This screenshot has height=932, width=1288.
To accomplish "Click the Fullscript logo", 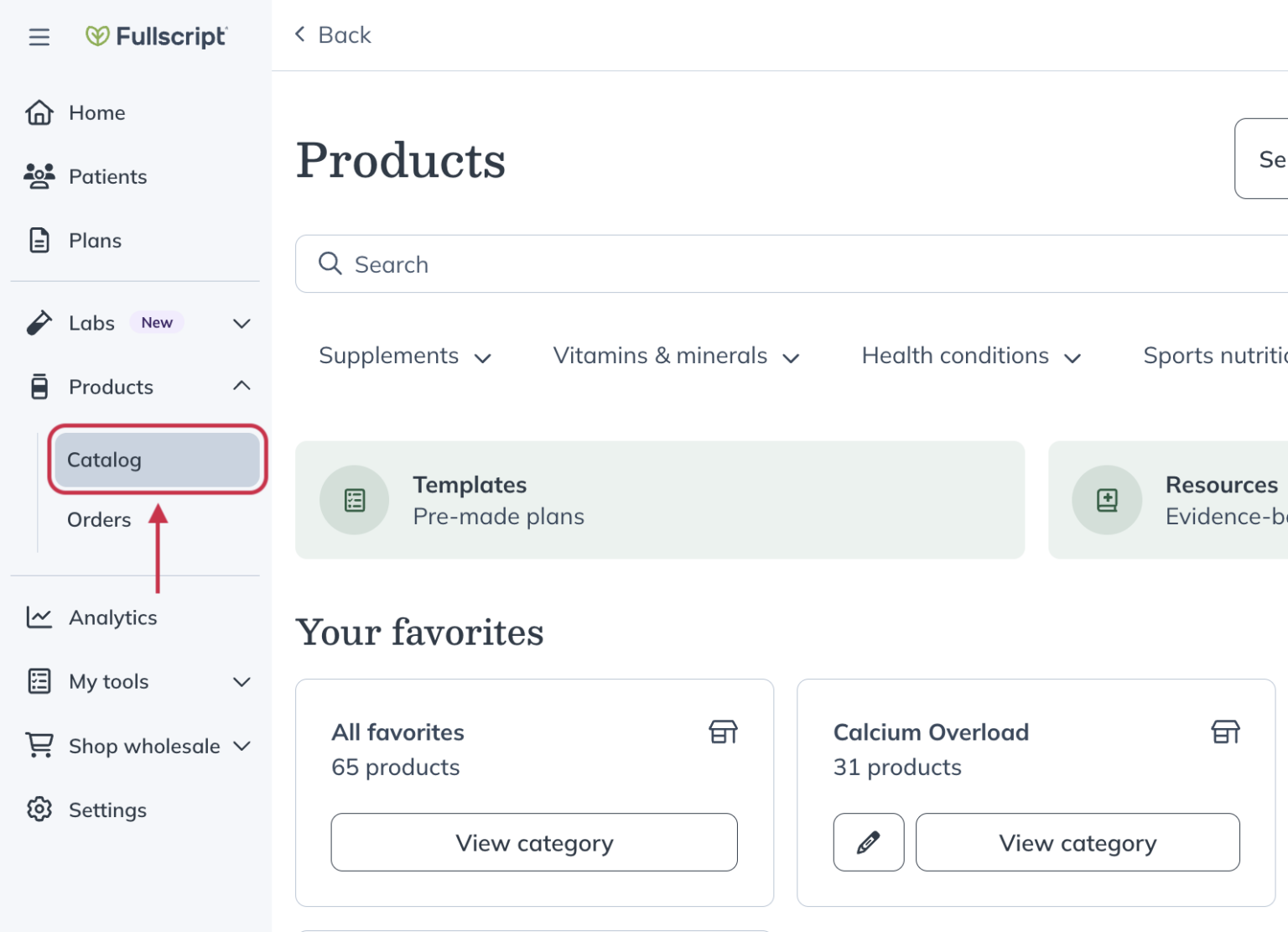I will tap(156, 36).
